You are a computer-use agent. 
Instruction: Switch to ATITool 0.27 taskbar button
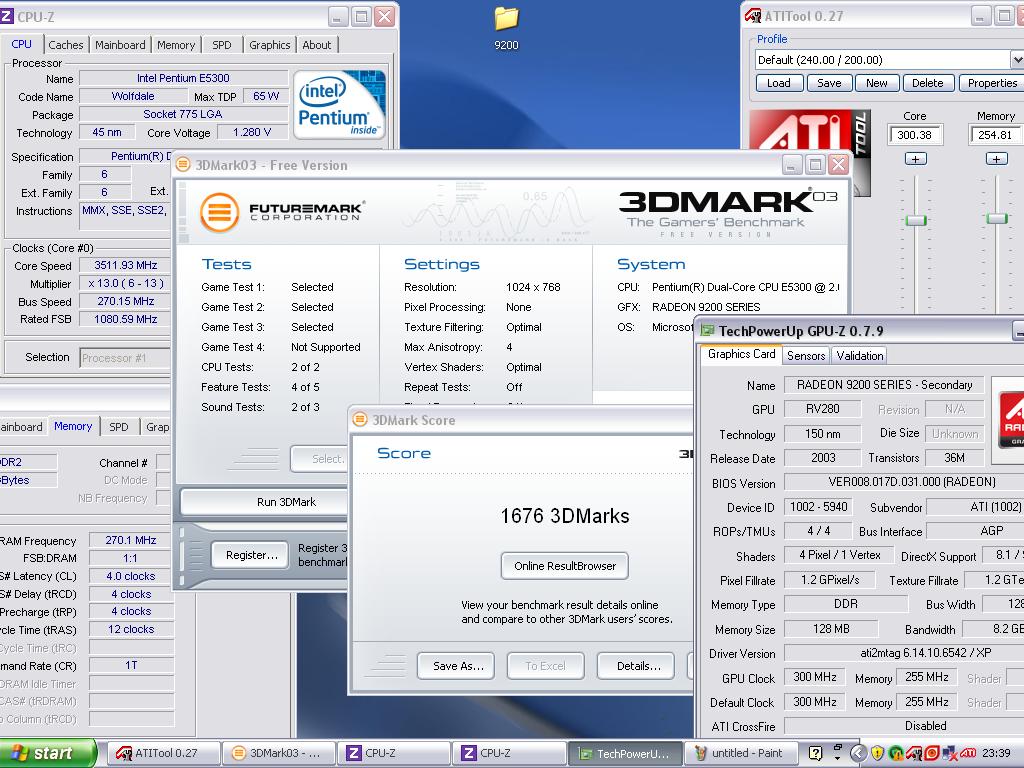[x=163, y=753]
